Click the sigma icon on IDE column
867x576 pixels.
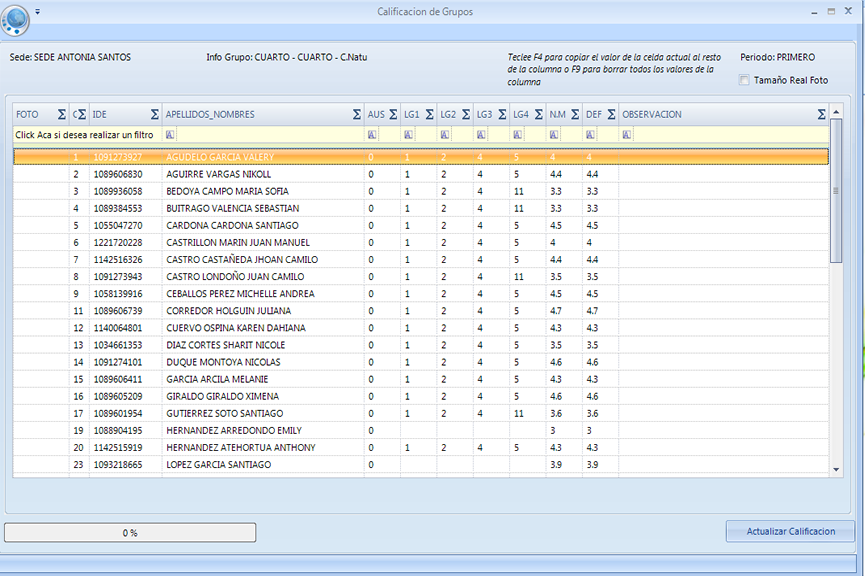tap(154, 115)
